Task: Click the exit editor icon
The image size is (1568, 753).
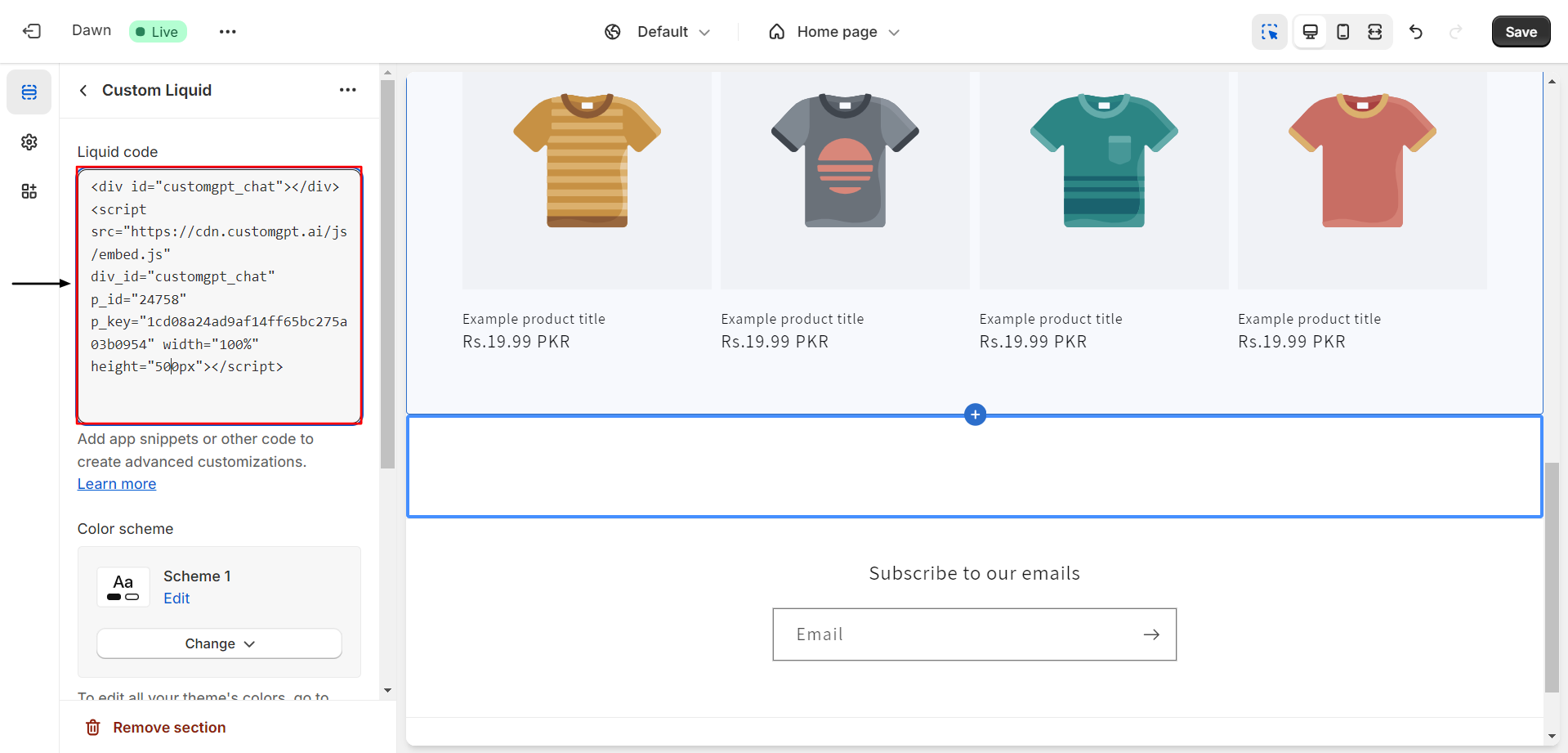Action: (x=31, y=31)
